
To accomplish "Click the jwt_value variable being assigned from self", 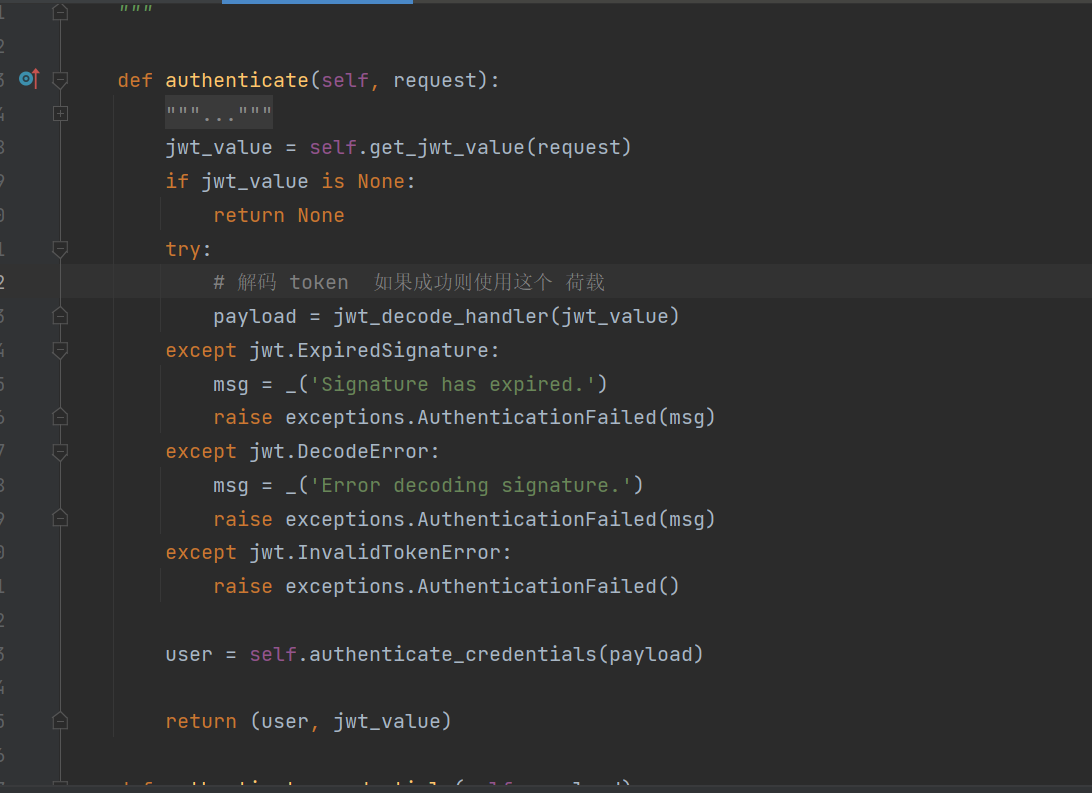I will point(219,148).
